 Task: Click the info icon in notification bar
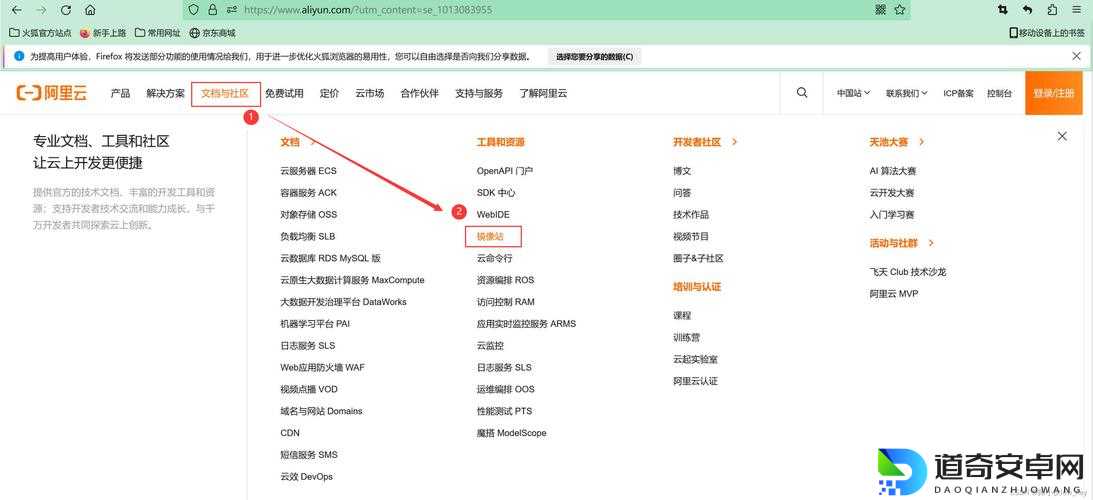point(18,56)
